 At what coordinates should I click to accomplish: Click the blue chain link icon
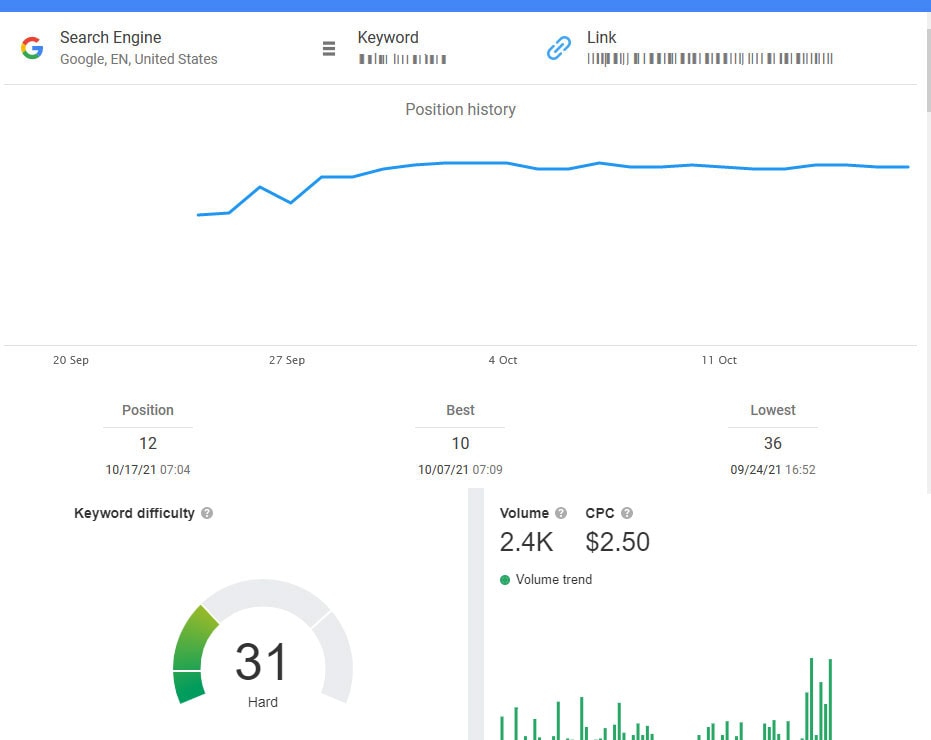[x=558, y=48]
